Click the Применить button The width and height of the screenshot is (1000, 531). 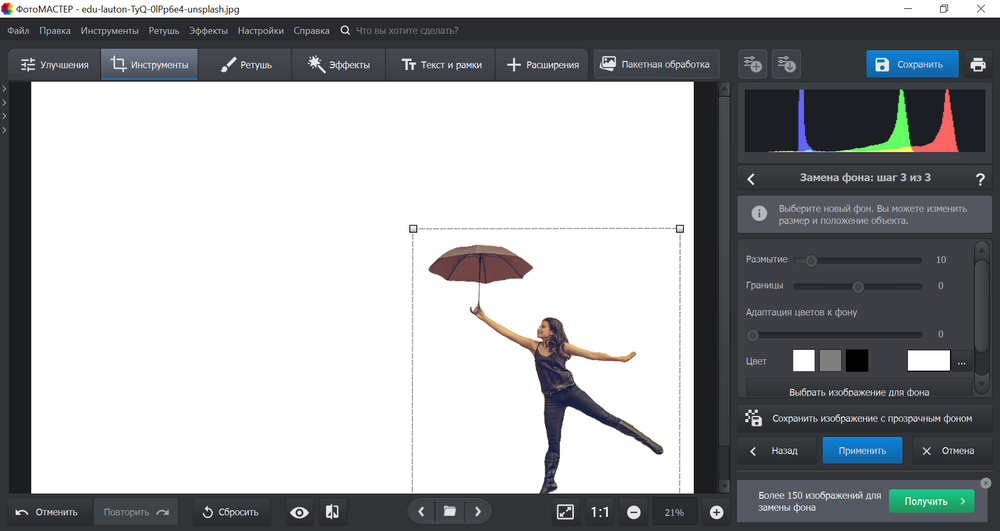click(862, 450)
